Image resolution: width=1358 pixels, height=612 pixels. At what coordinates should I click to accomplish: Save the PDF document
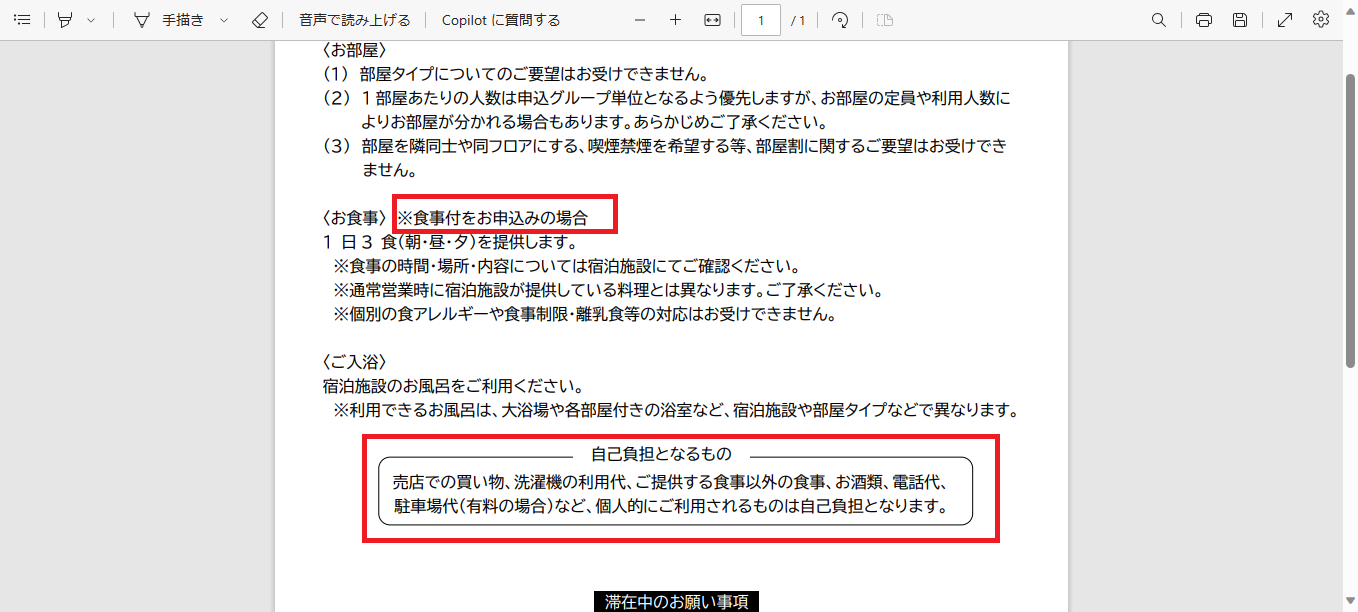click(1240, 20)
